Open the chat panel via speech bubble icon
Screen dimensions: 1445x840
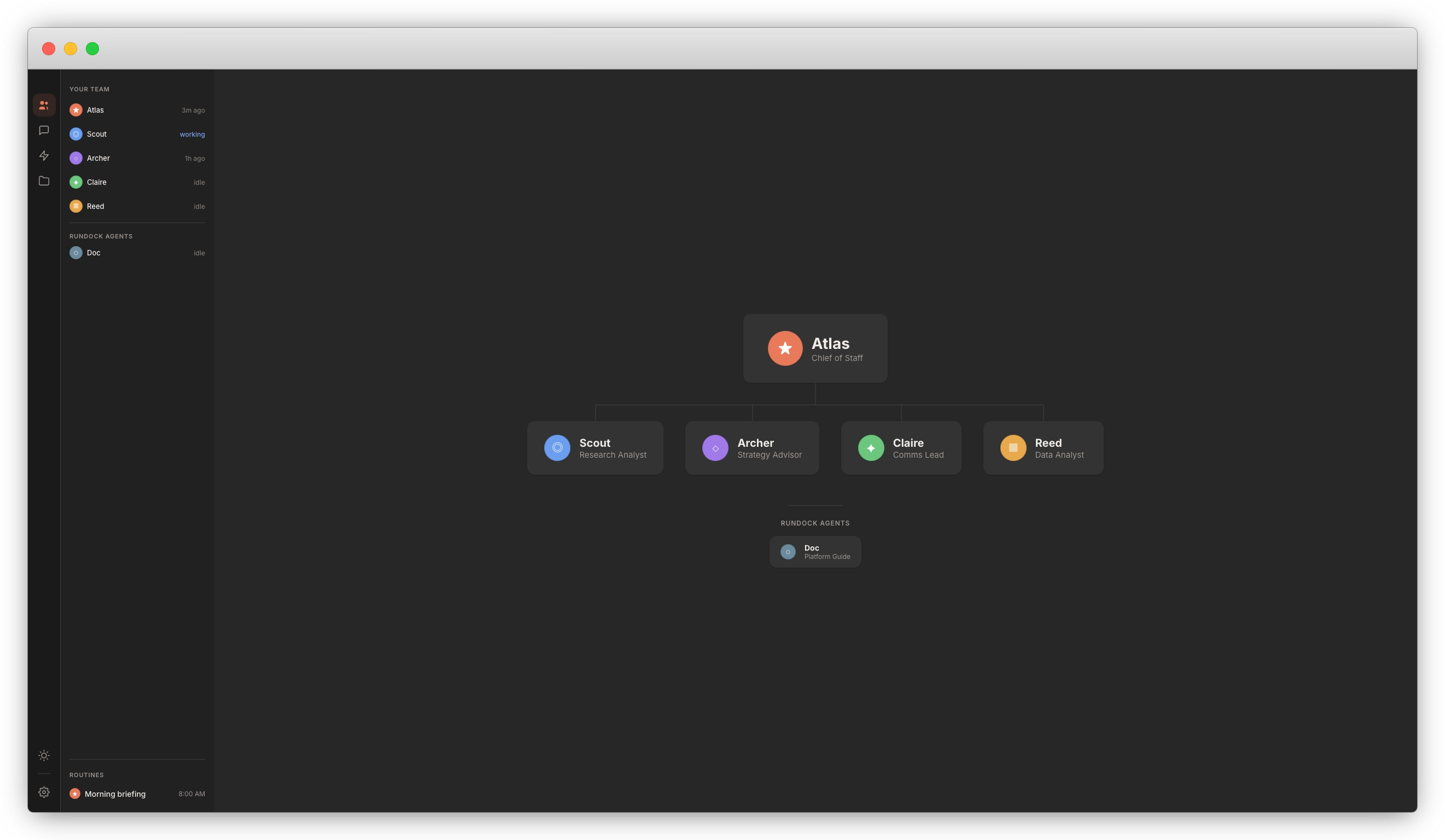44,130
